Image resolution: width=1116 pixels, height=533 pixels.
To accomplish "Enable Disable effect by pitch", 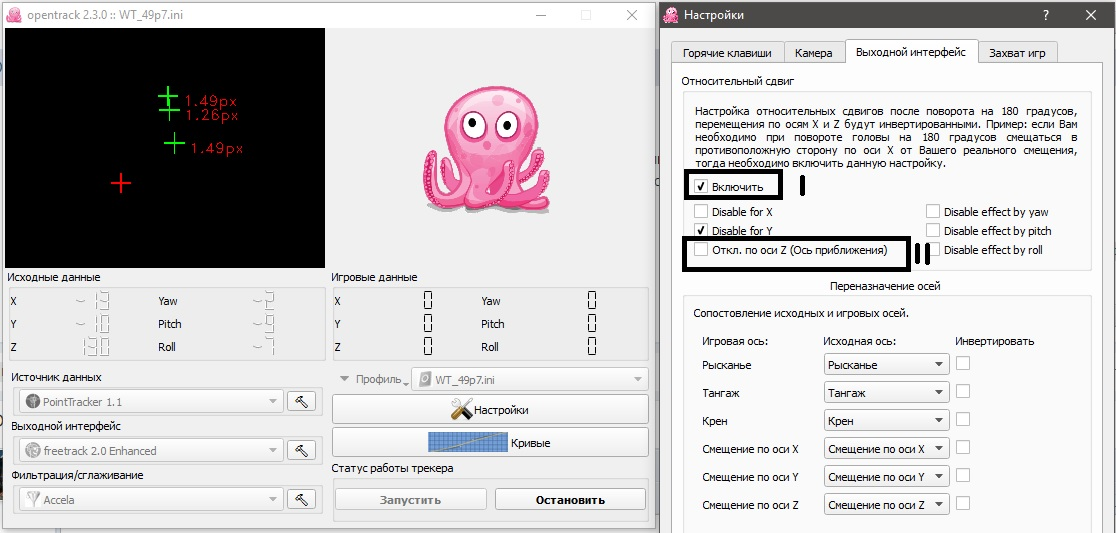I will (x=932, y=231).
